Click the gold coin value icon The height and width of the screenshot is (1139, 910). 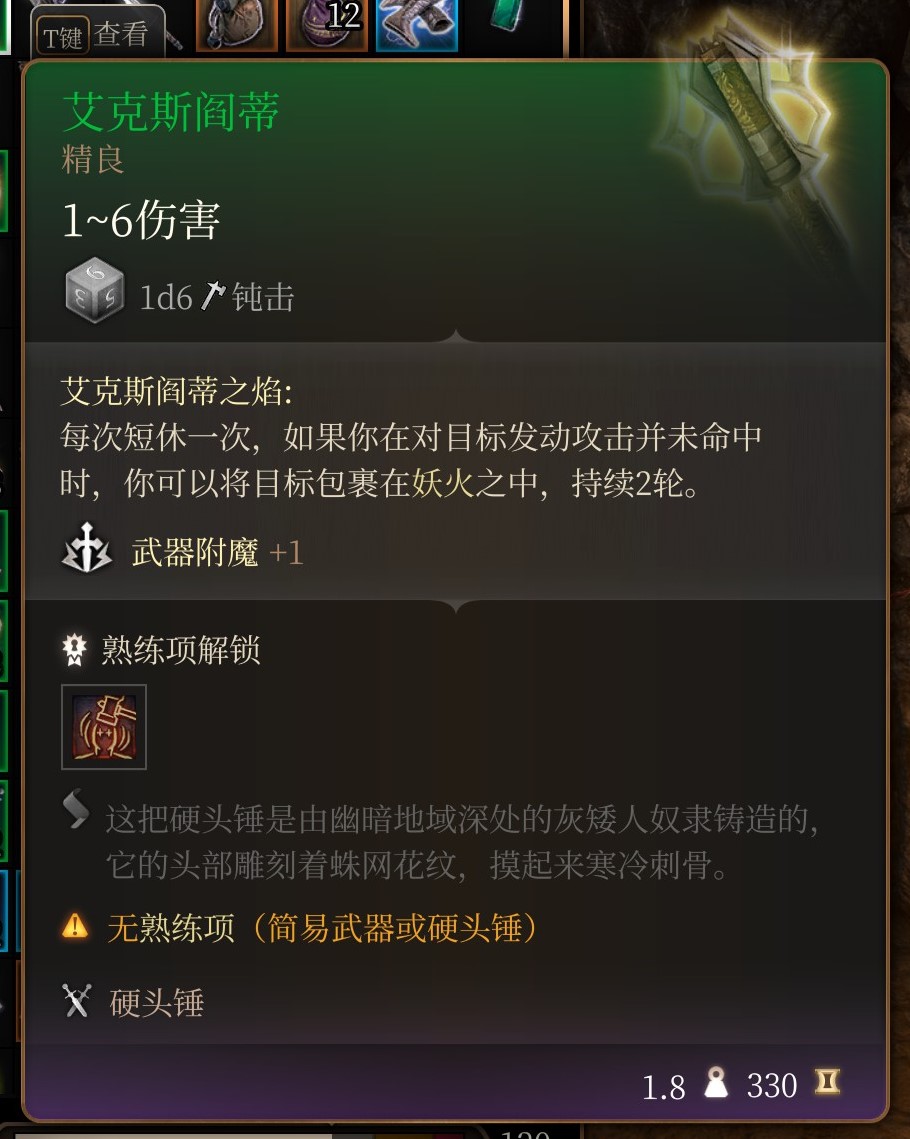click(x=827, y=1082)
